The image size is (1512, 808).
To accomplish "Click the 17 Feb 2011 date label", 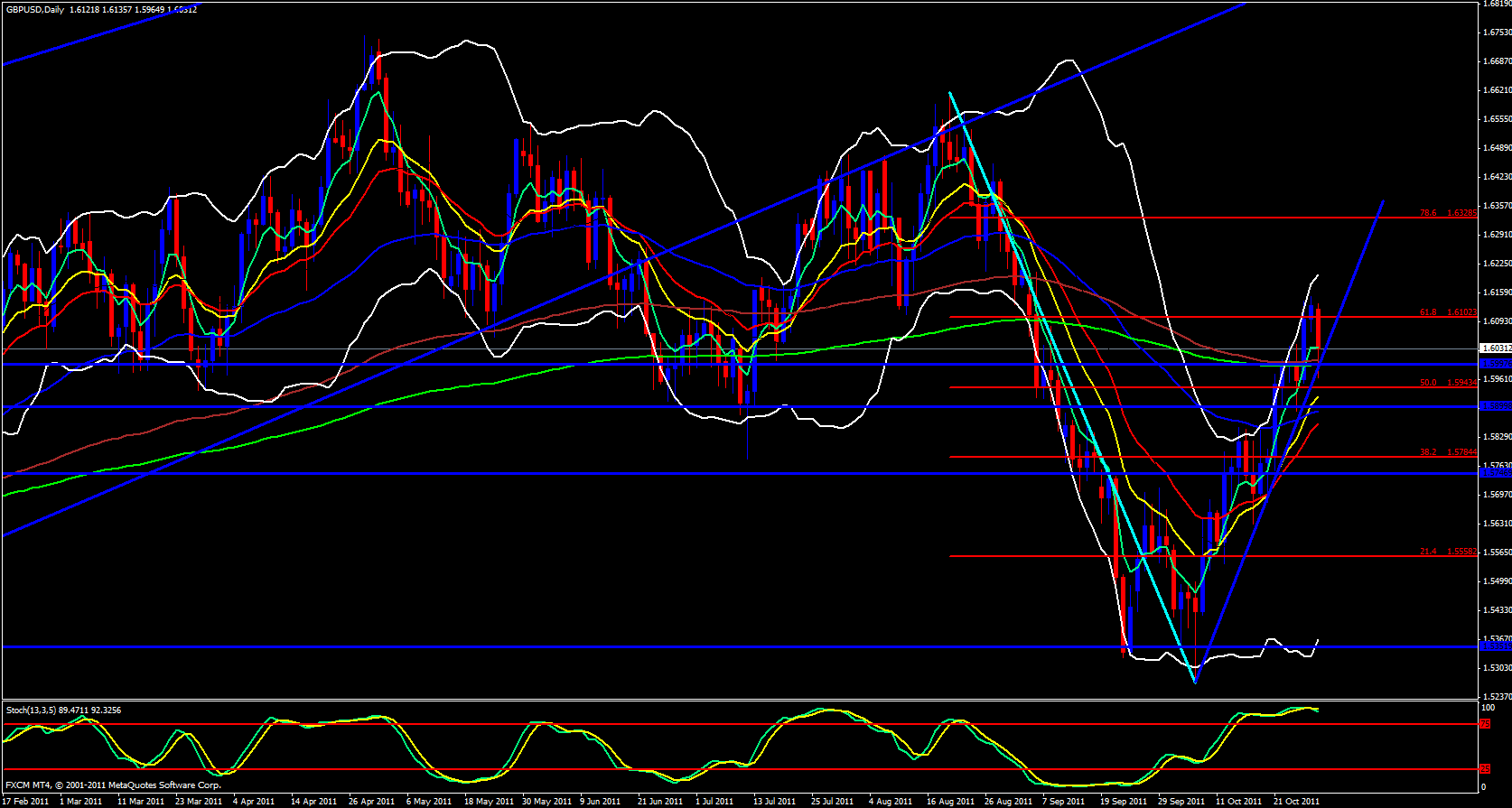I will [x=26, y=802].
